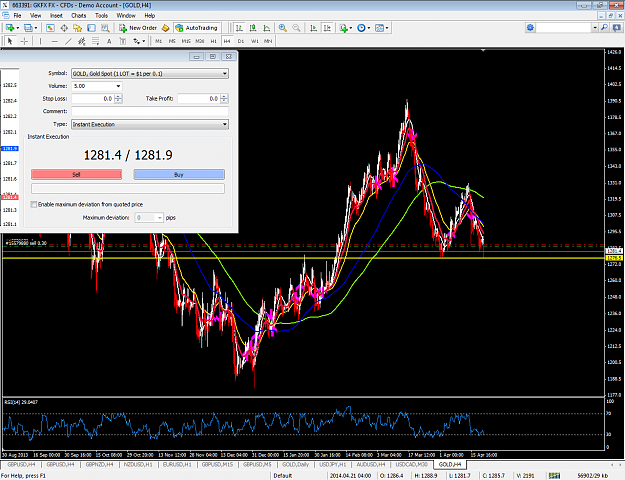This screenshot has width=625, height=480.
Task: Select the trendline drawing tool
Action: click(x=68, y=41)
